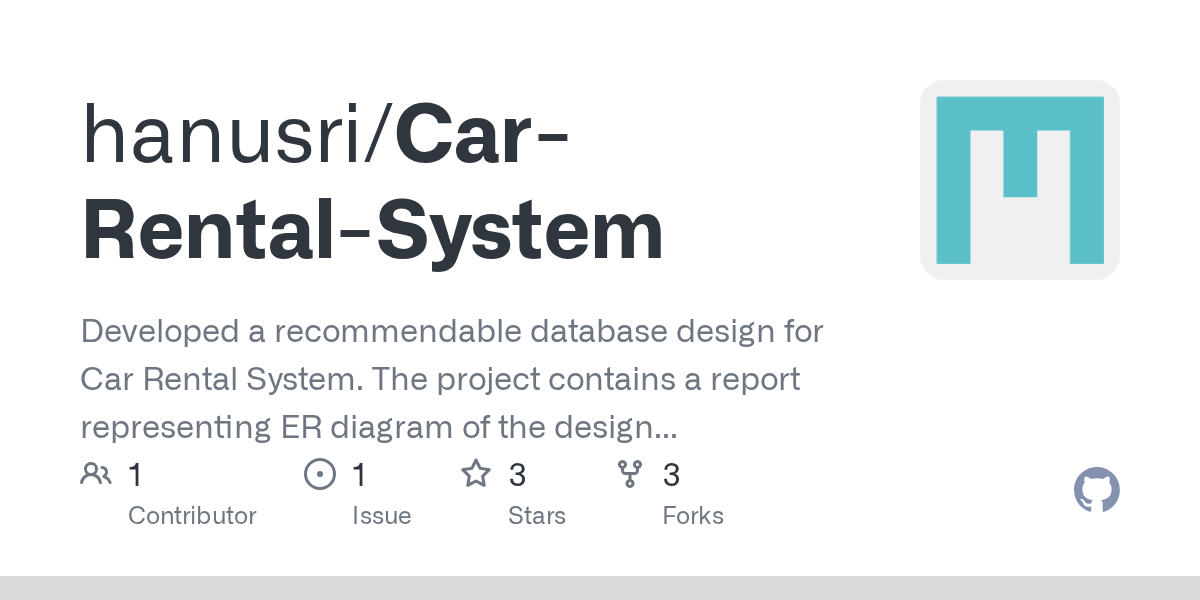This screenshot has height=600, width=1200.
Task: Click the gray bar along the bottom
Action: tap(600, 588)
